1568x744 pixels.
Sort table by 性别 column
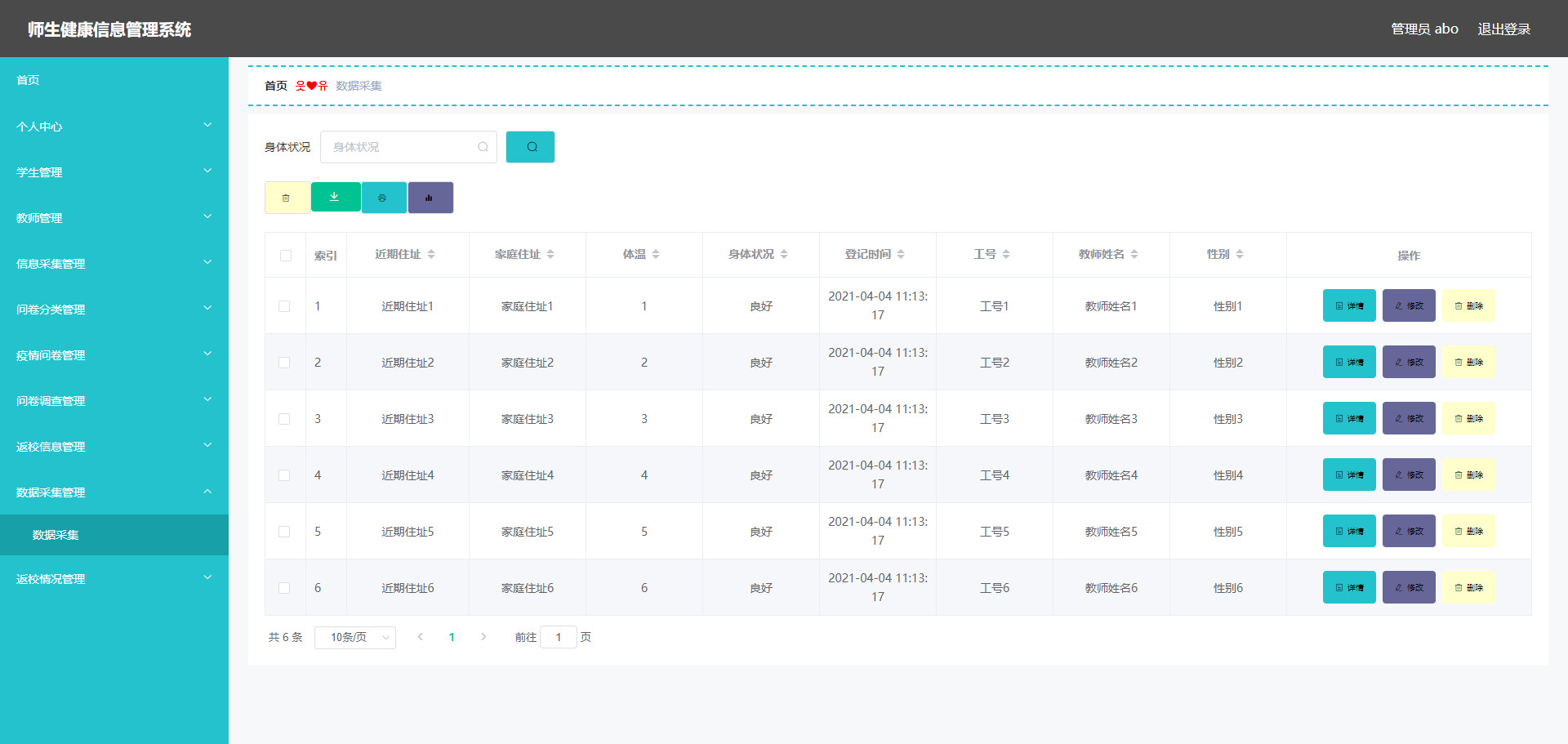click(x=1240, y=255)
